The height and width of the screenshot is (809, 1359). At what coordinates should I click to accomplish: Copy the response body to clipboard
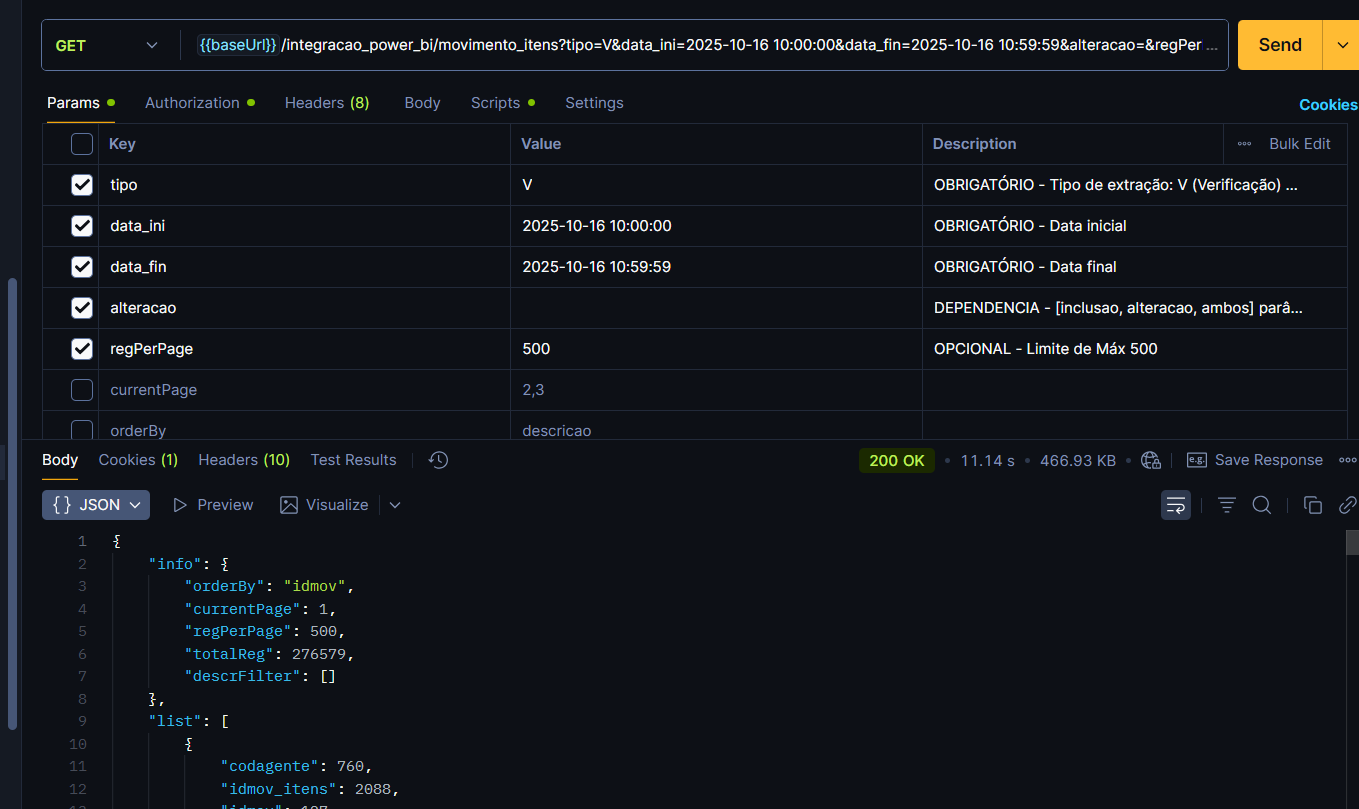click(x=1313, y=505)
